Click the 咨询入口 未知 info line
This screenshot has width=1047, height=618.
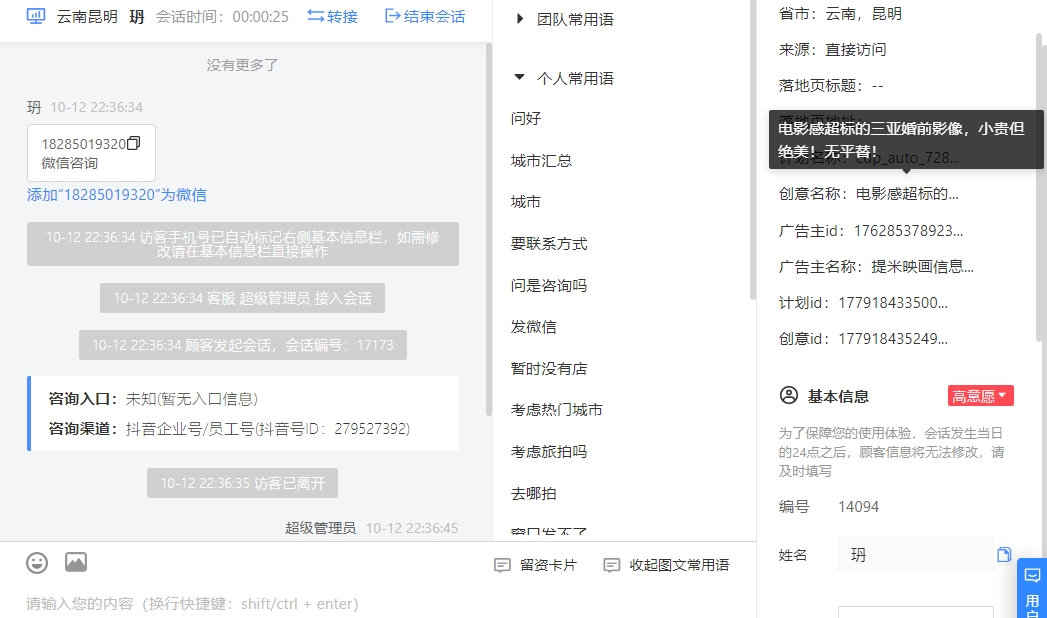(153, 399)
